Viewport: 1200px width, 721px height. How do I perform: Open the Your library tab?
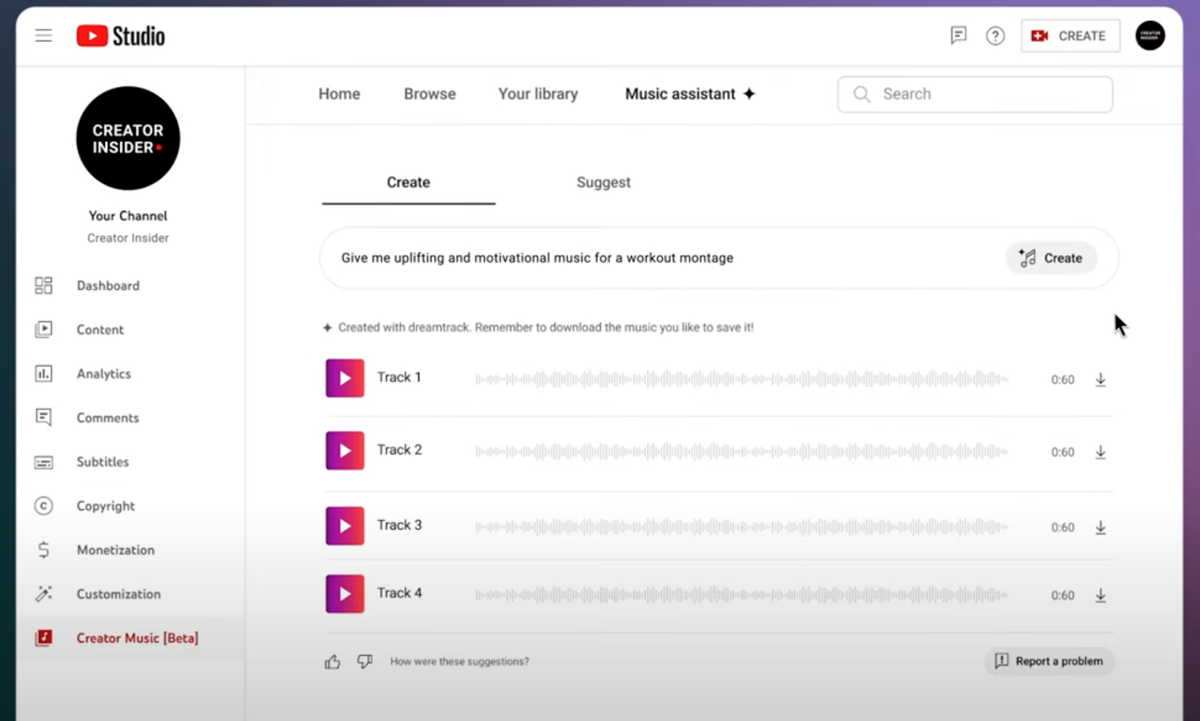click(x=538, y=94)
